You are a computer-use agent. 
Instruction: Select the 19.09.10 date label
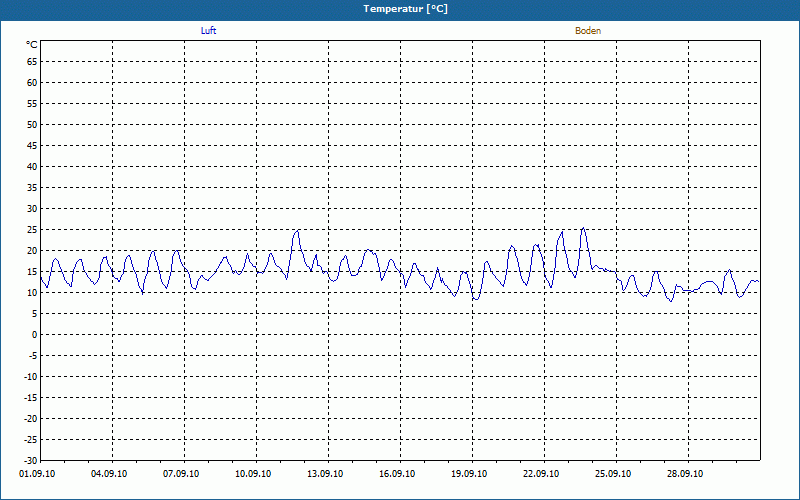point(469,473)
